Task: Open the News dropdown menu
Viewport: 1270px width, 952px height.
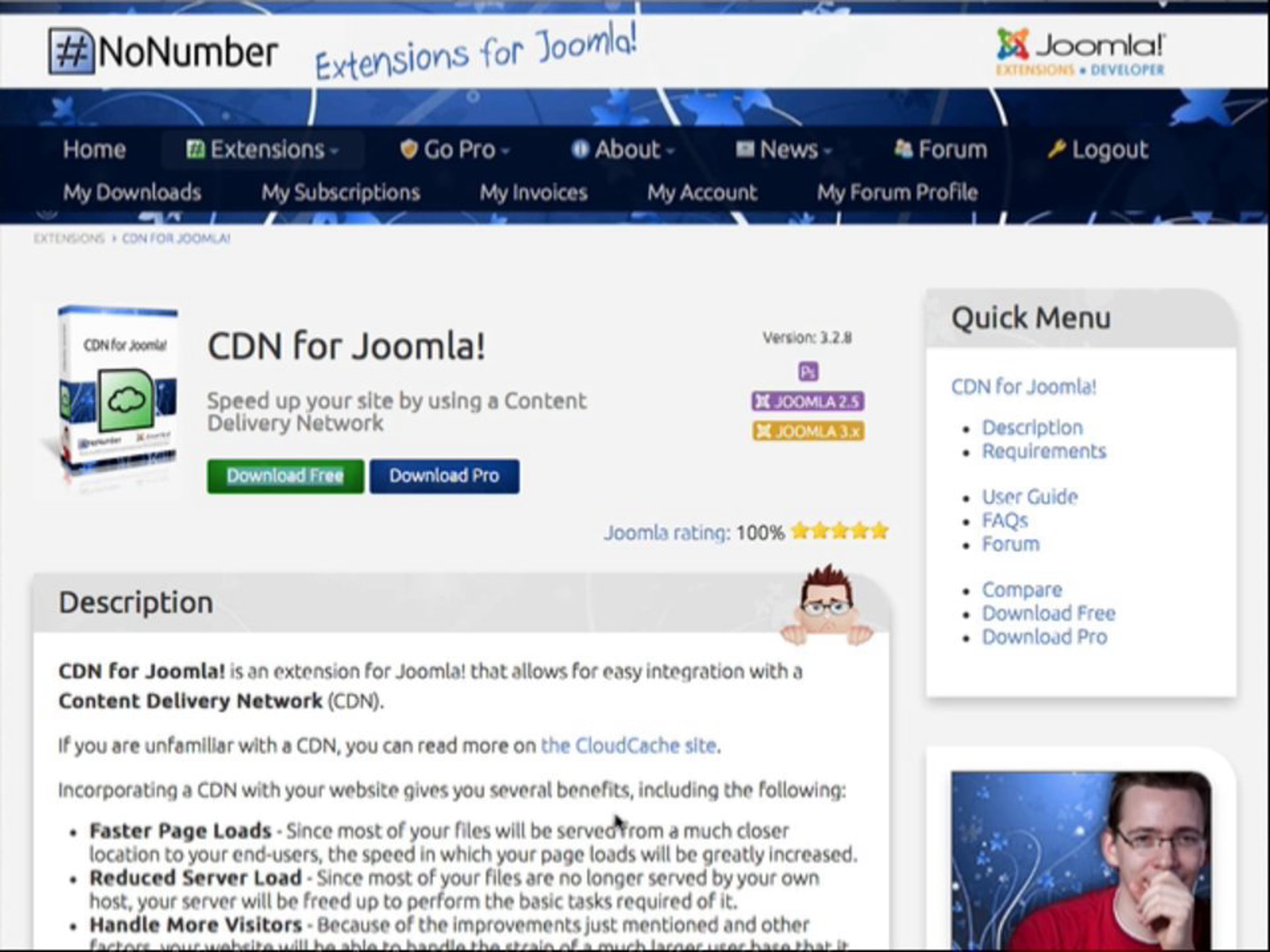Action: [x=784, y=150]
